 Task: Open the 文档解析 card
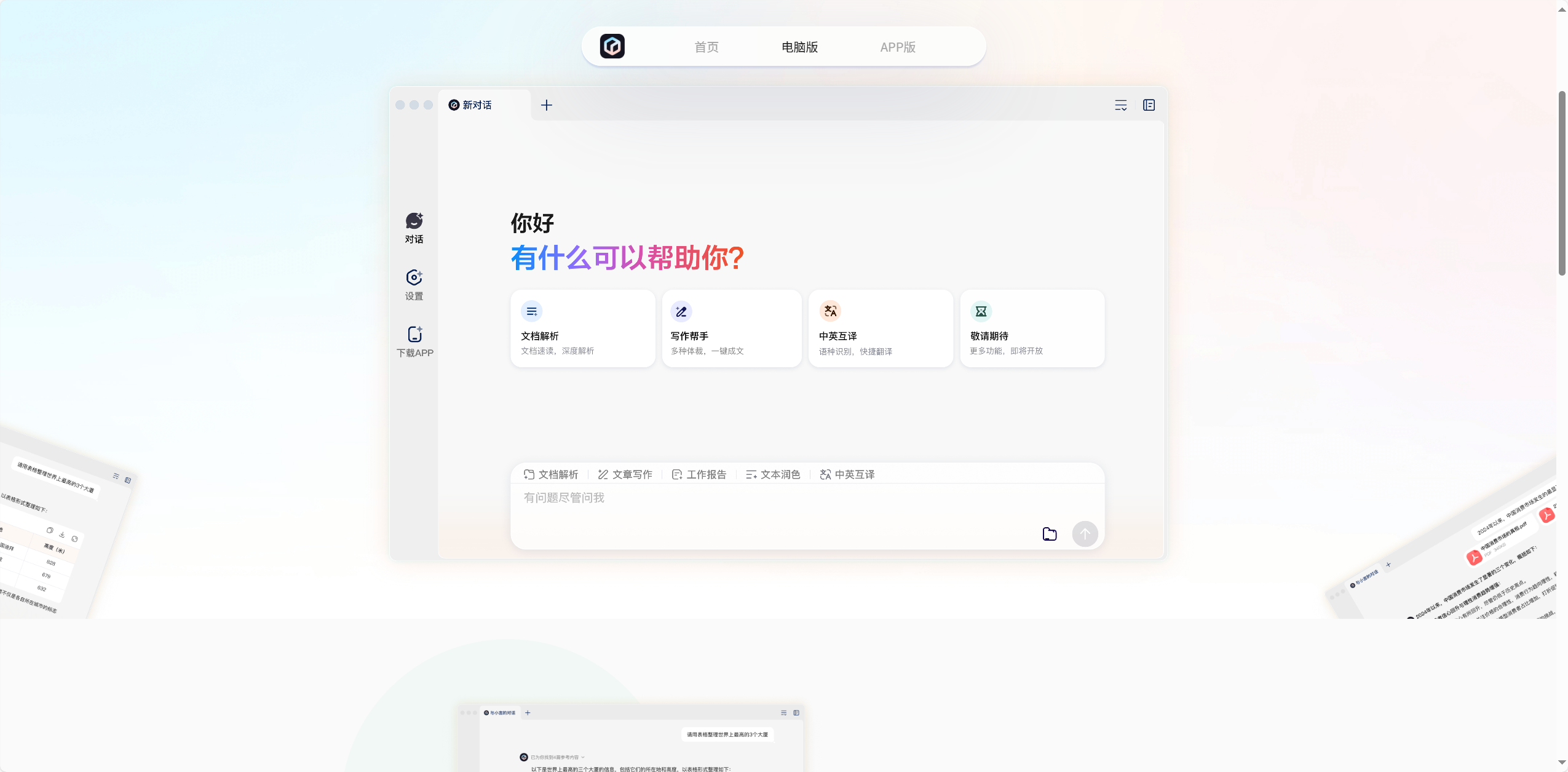[583, 328]
